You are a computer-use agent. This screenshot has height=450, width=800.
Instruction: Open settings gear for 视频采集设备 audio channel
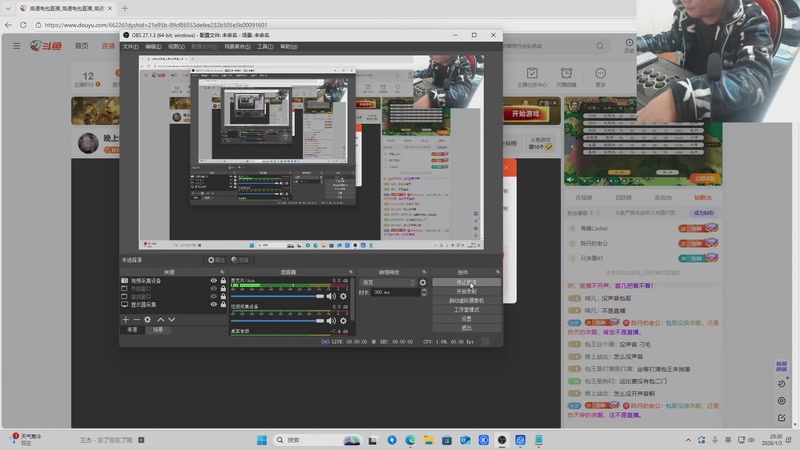[x=343, y=321]
